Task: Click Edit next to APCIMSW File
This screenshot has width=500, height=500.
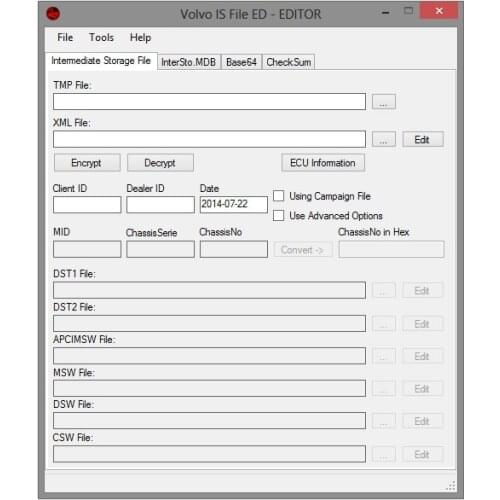Action: (423, 356)
